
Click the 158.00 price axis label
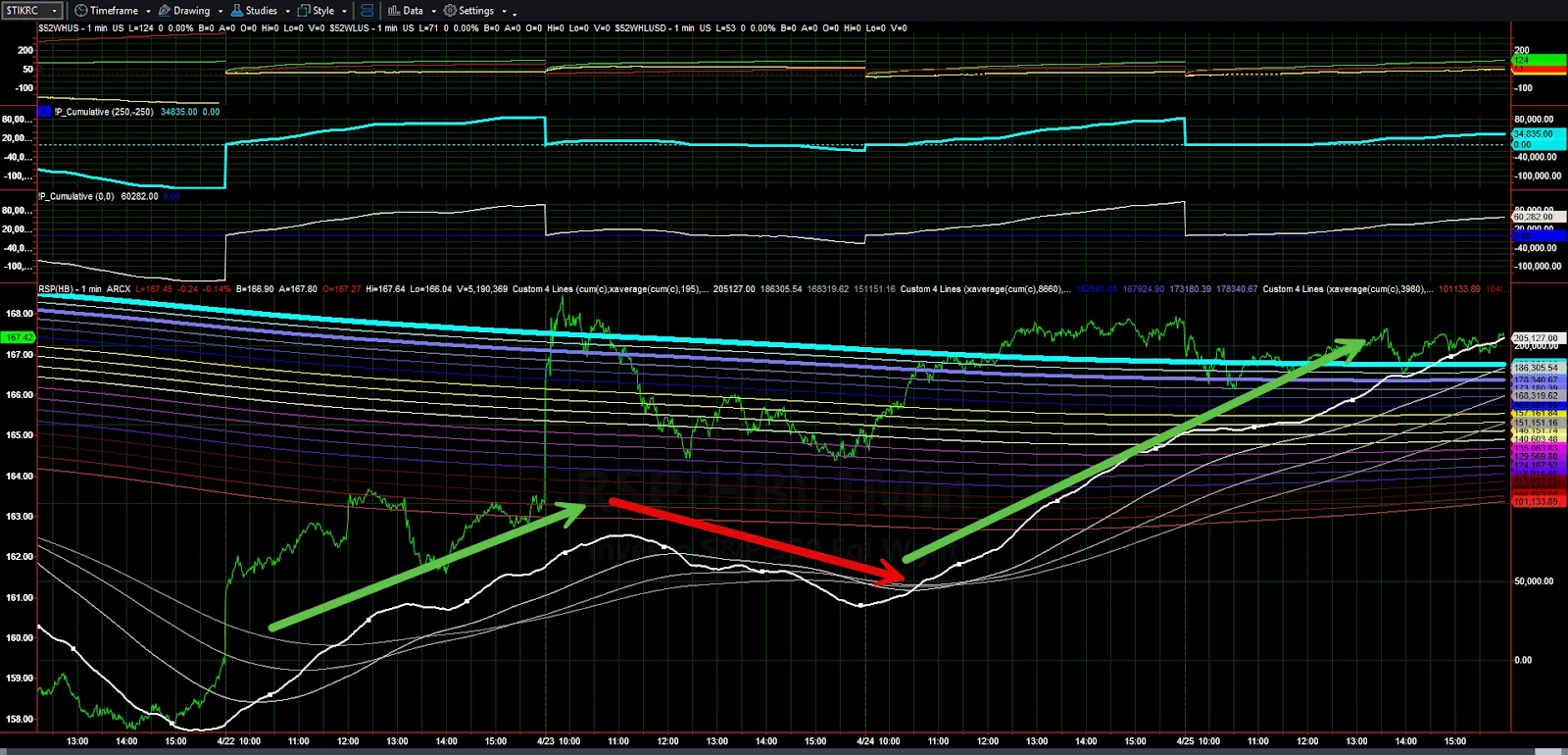tap(20, 719)
